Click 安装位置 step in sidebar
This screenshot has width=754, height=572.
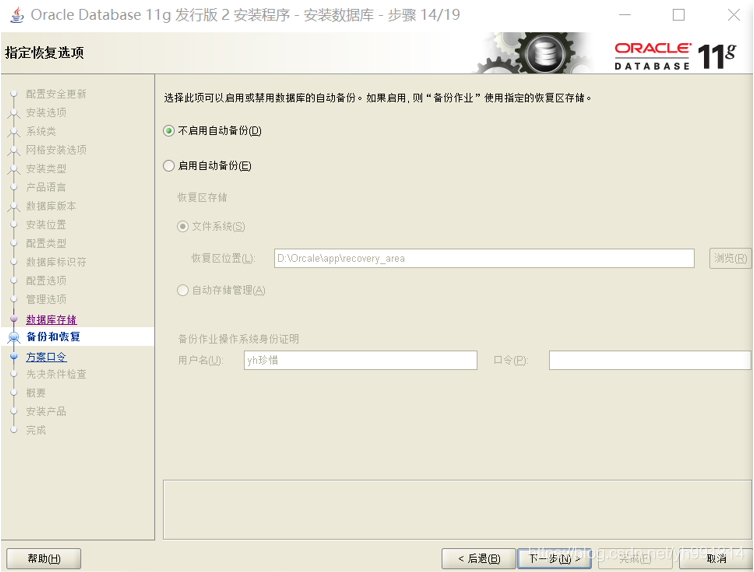tap(46, 224)
